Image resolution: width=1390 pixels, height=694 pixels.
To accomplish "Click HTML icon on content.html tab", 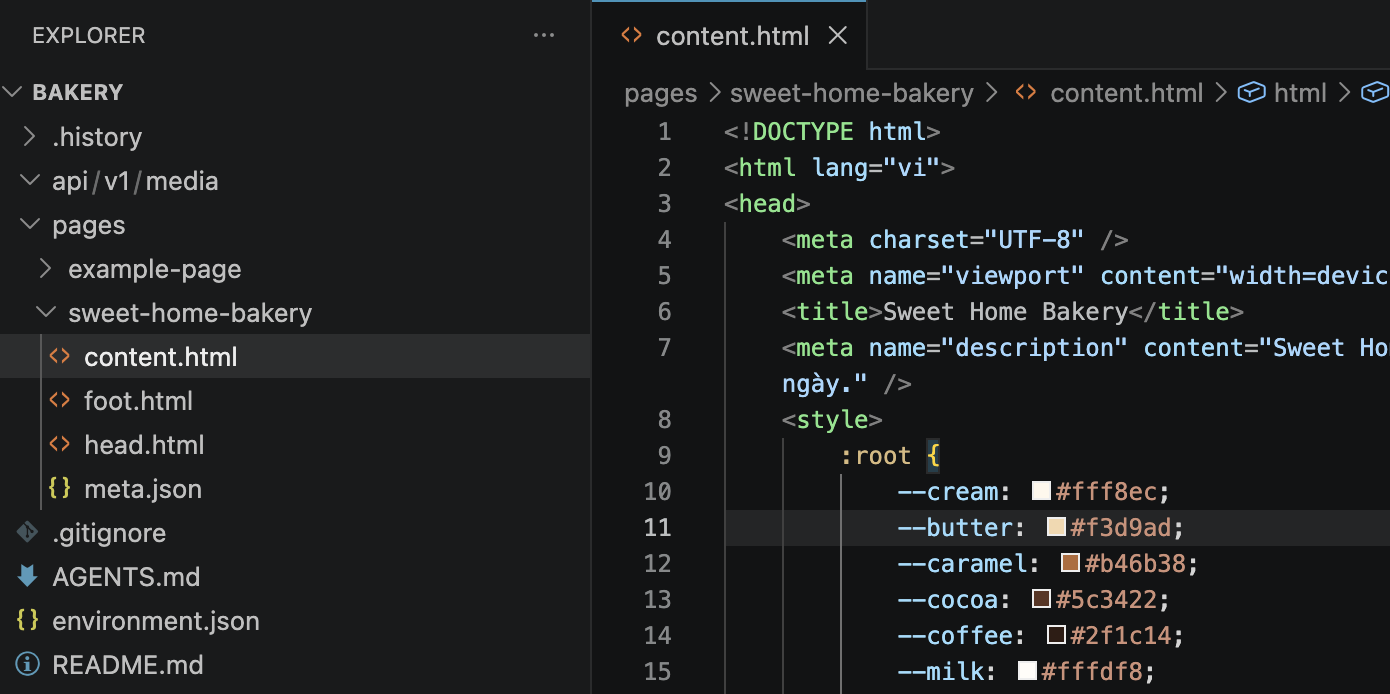I will tap(631, 35).
